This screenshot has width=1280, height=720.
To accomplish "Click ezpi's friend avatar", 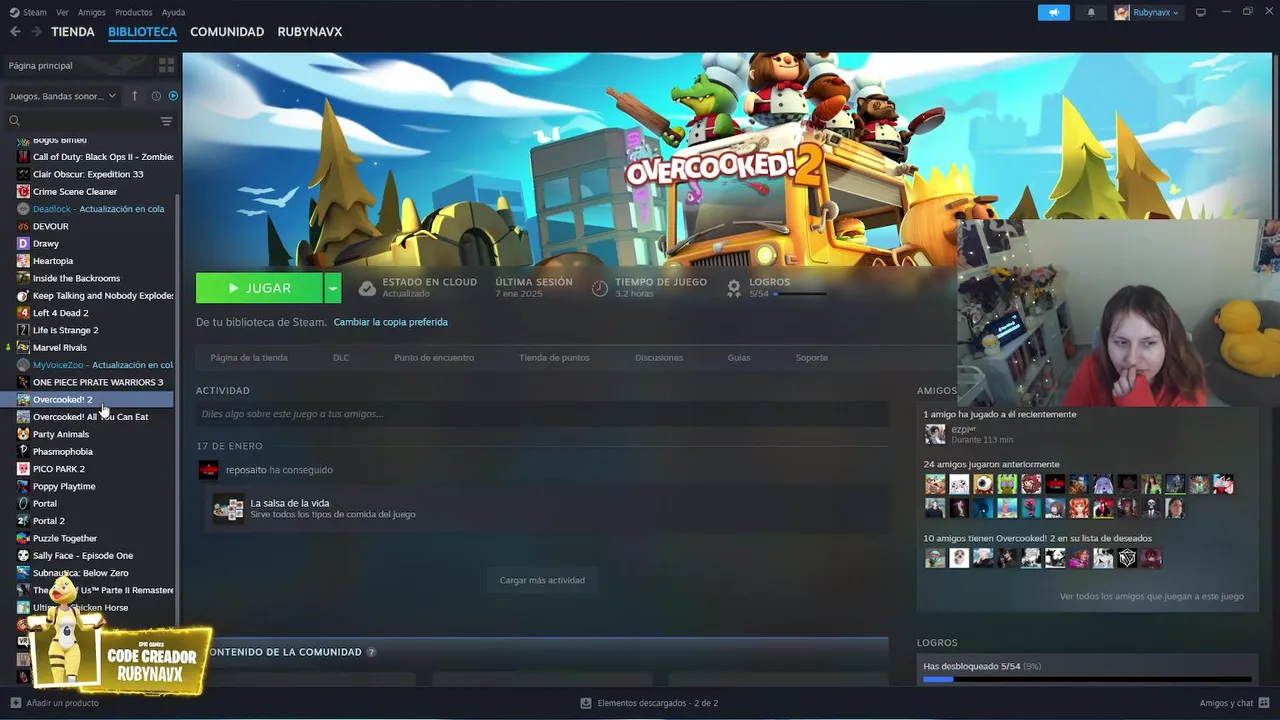I will 935,434.
